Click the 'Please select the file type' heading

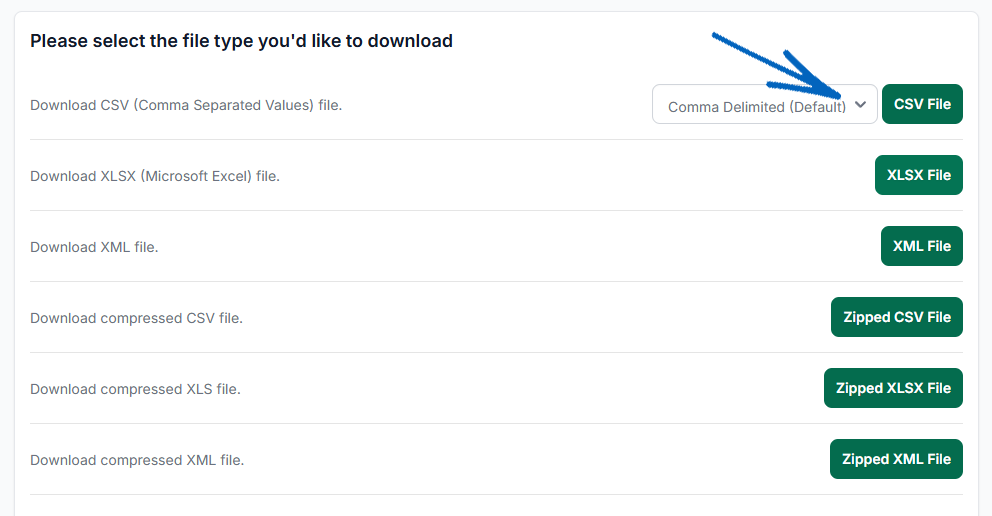241,41
